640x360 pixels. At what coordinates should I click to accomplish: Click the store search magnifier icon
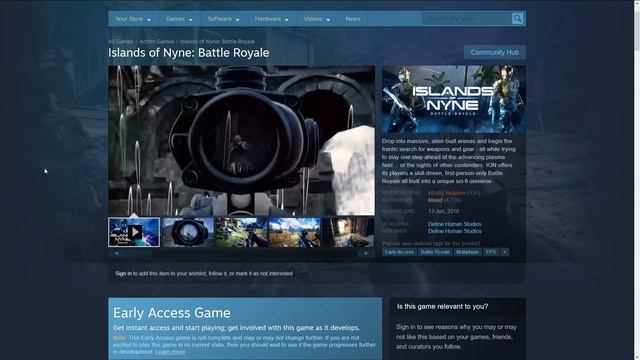(x=517, y=18)
